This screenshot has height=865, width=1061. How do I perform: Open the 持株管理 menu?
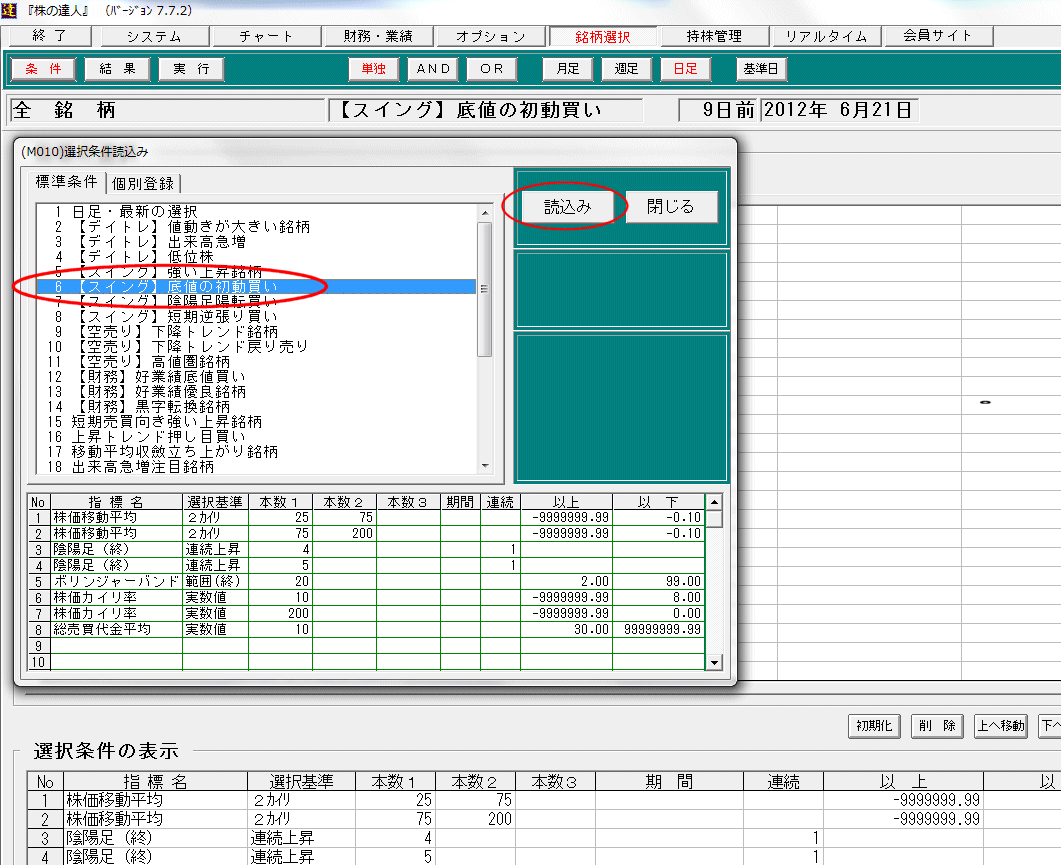(x=715, y=36)
